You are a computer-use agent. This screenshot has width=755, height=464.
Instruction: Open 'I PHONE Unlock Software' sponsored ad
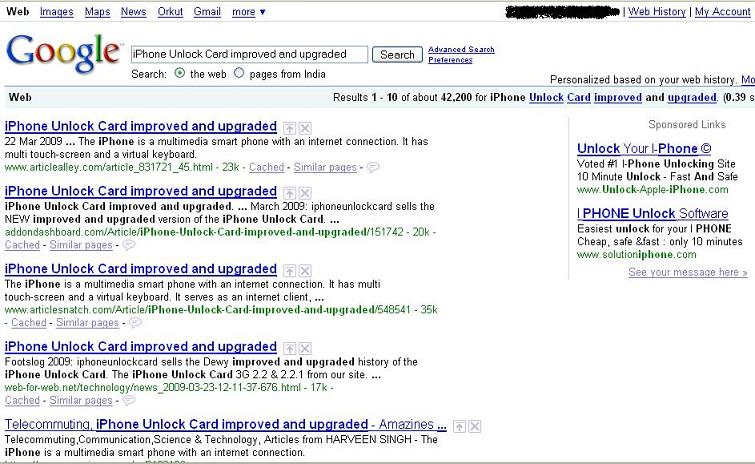[x=652, y=213]
